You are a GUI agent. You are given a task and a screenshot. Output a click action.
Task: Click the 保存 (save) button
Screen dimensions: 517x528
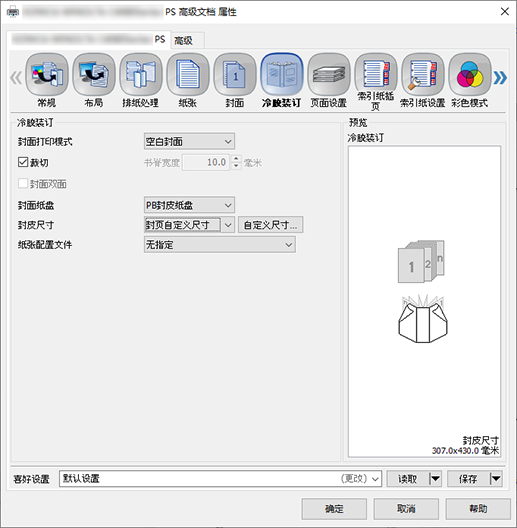tap(468, 478)
